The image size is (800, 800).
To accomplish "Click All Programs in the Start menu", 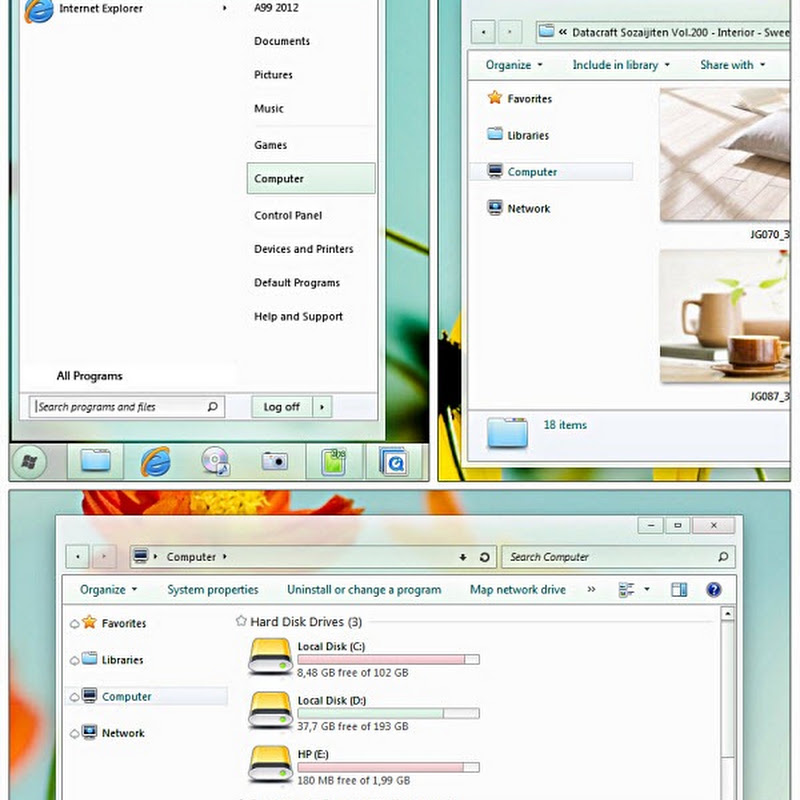I will click(x=89, y=377).
